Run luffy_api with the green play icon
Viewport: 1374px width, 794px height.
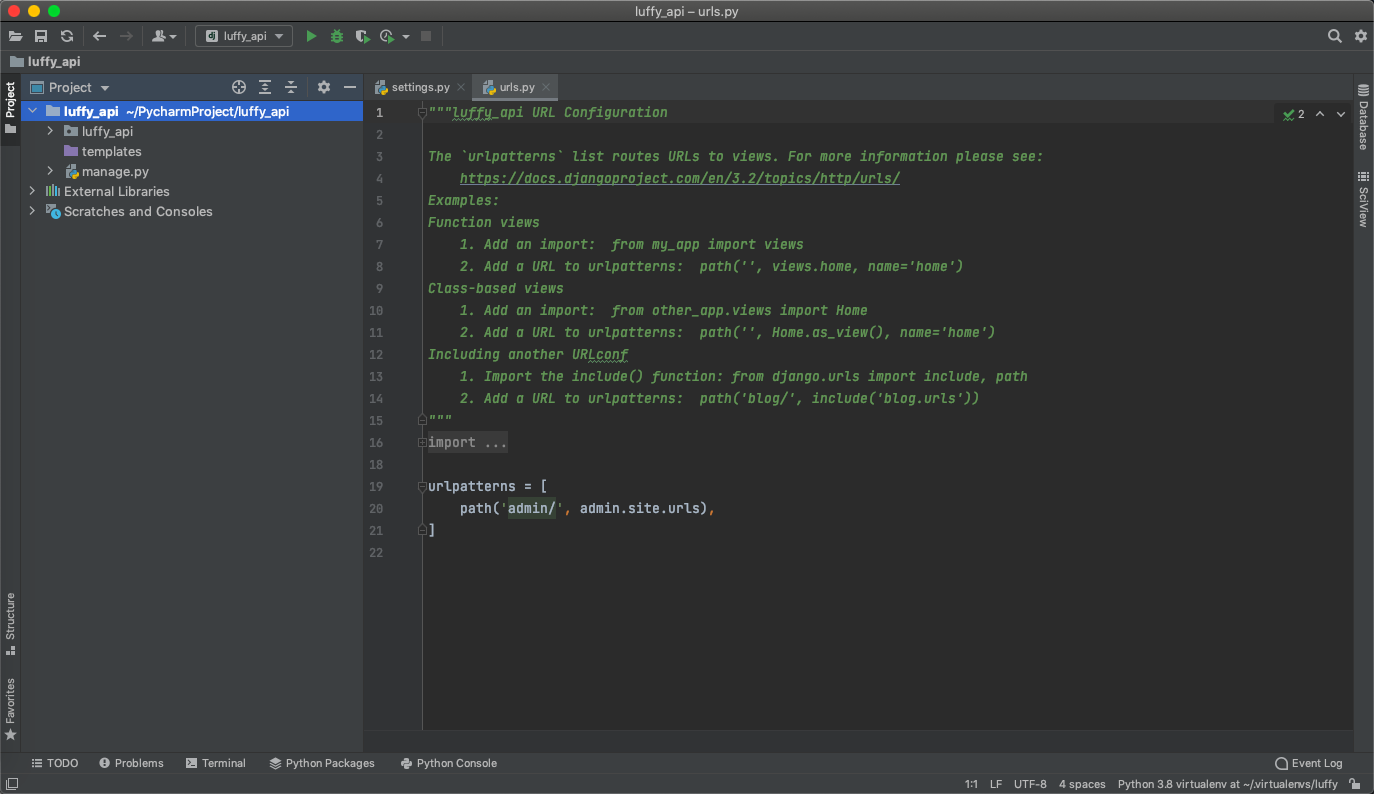pos(311,36)
